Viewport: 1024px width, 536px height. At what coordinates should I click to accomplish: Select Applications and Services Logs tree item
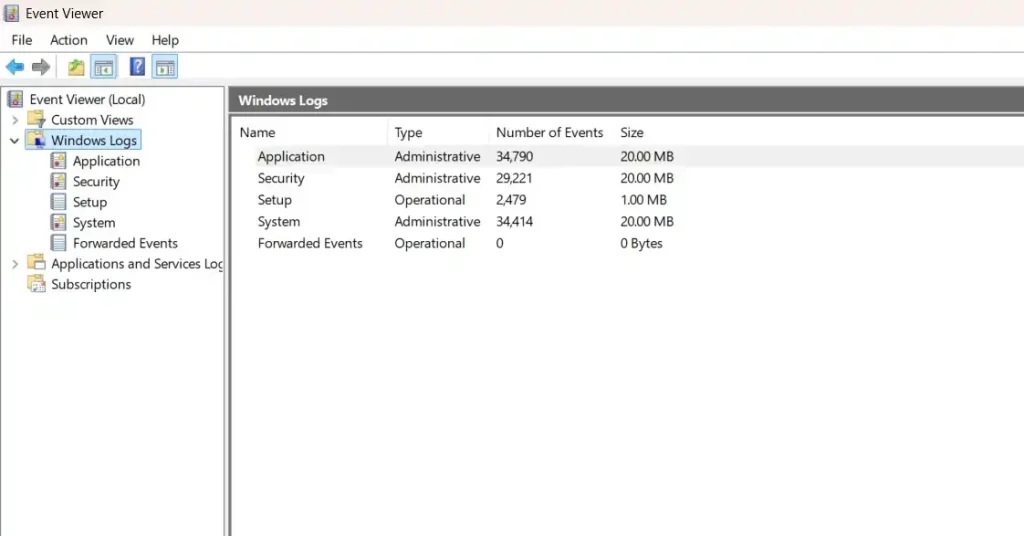tap(137, 264)
